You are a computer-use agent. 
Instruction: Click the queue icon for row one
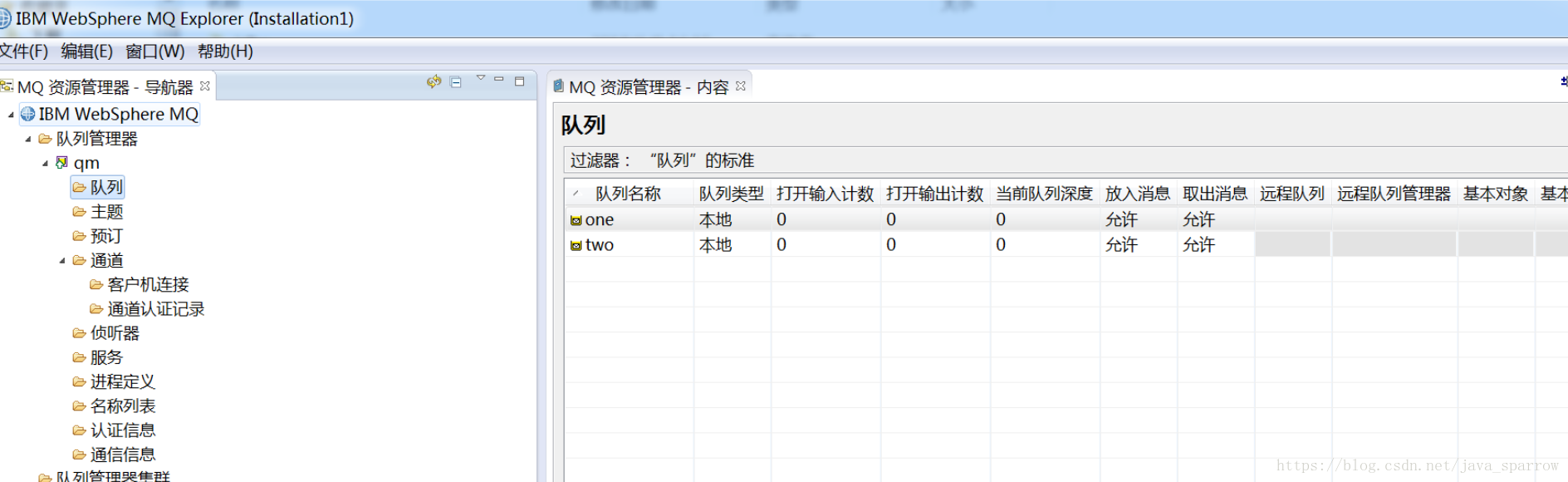point(576,220)
